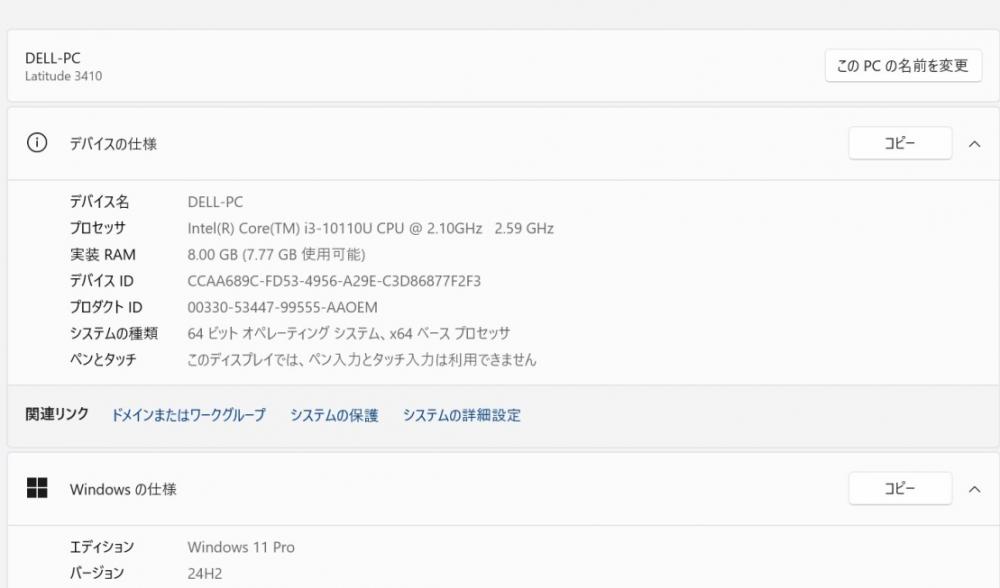Viewport: 1000px width, 588px height.
Task: Click the Latitude 3410 model text
Action: (x=64, y=76)
